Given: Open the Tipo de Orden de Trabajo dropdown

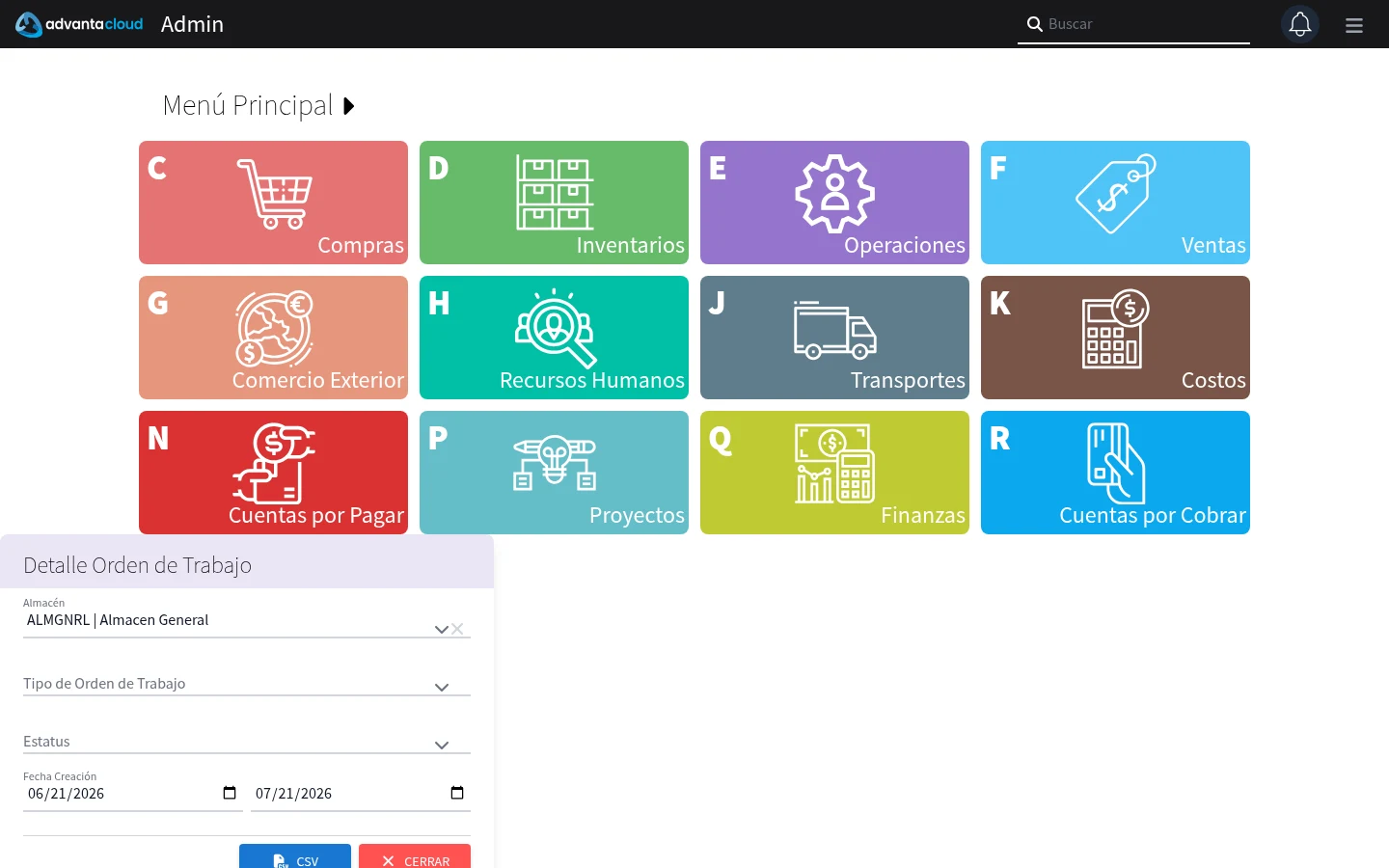Looking at the screenshot, I should pyautogui.click(x=247, y=684).
